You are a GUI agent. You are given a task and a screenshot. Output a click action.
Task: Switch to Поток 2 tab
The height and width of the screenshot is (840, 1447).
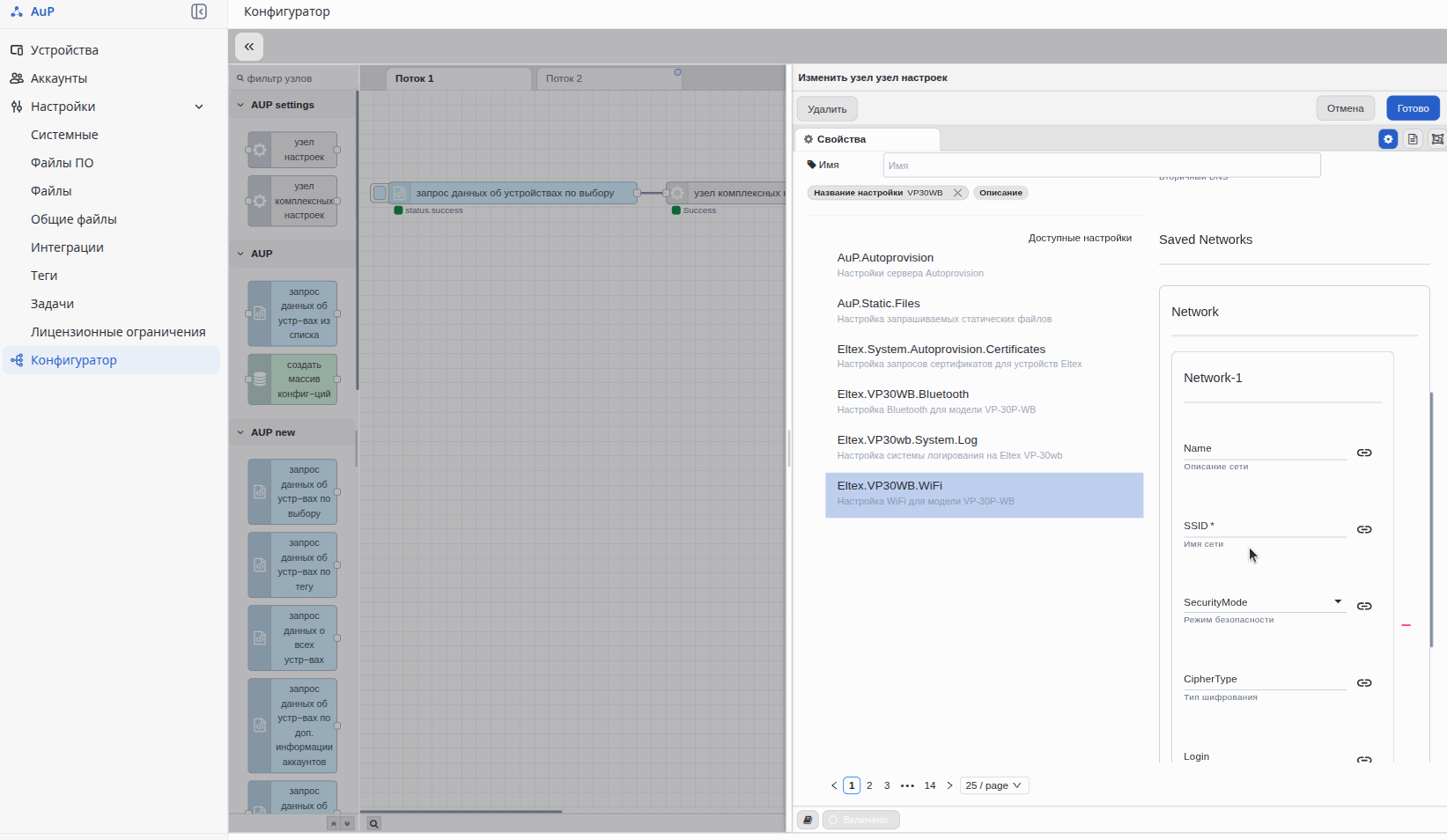point(609,78)
